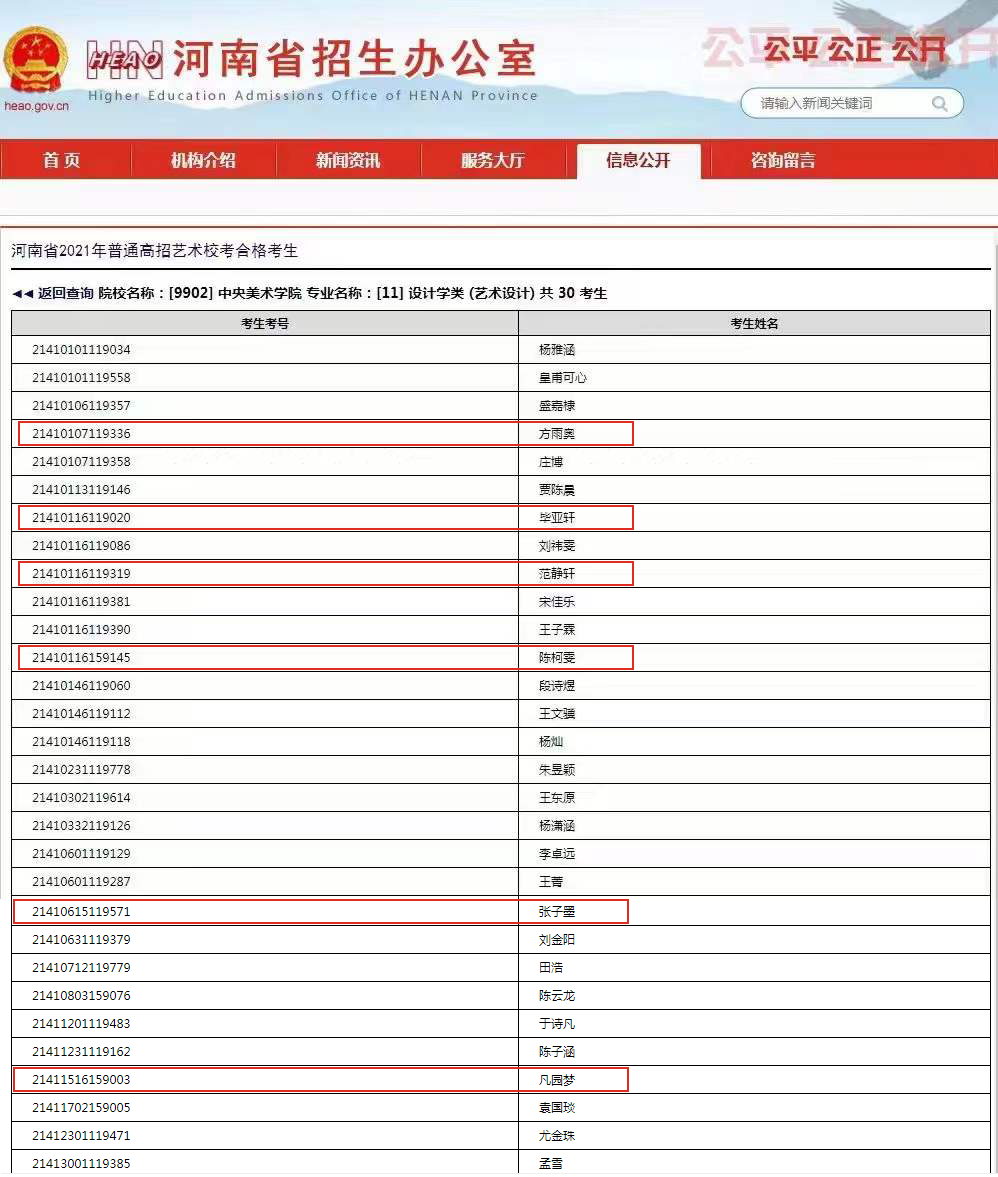Select exam number 21410601119129
The width and height of the screenshot is (998, 1177).
click(81, 854)
